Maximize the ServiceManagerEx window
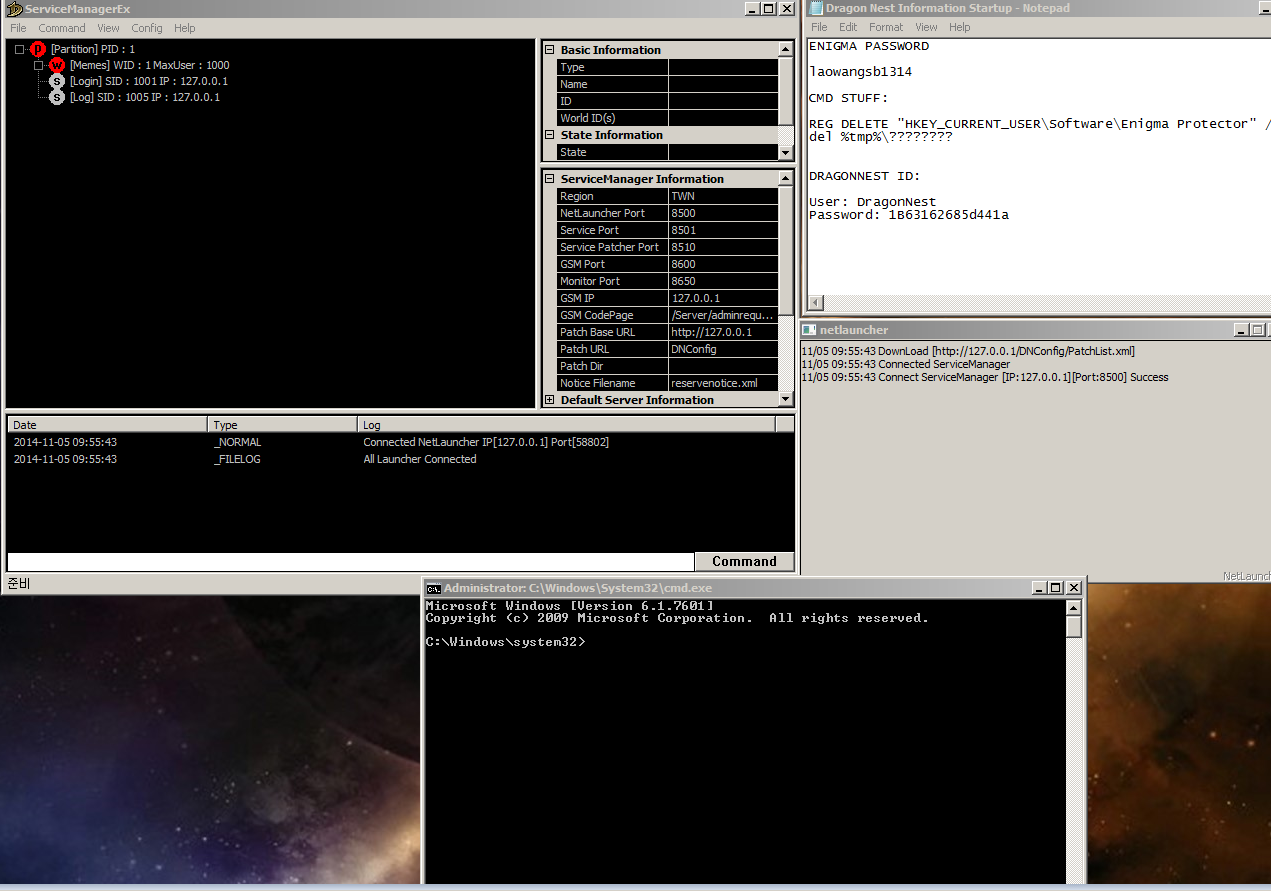The image size is (1271, 891). (x=768, y=8)
